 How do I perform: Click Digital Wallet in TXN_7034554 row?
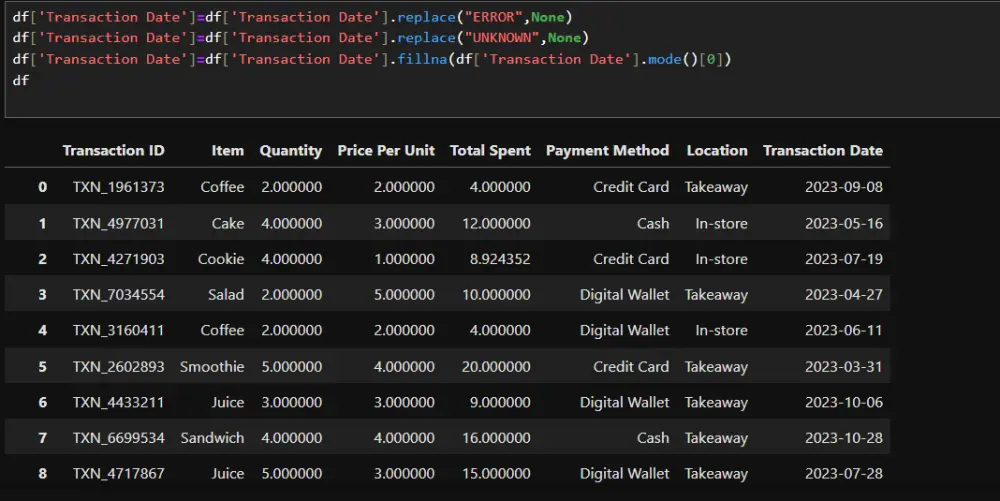[x=624, y=294]
